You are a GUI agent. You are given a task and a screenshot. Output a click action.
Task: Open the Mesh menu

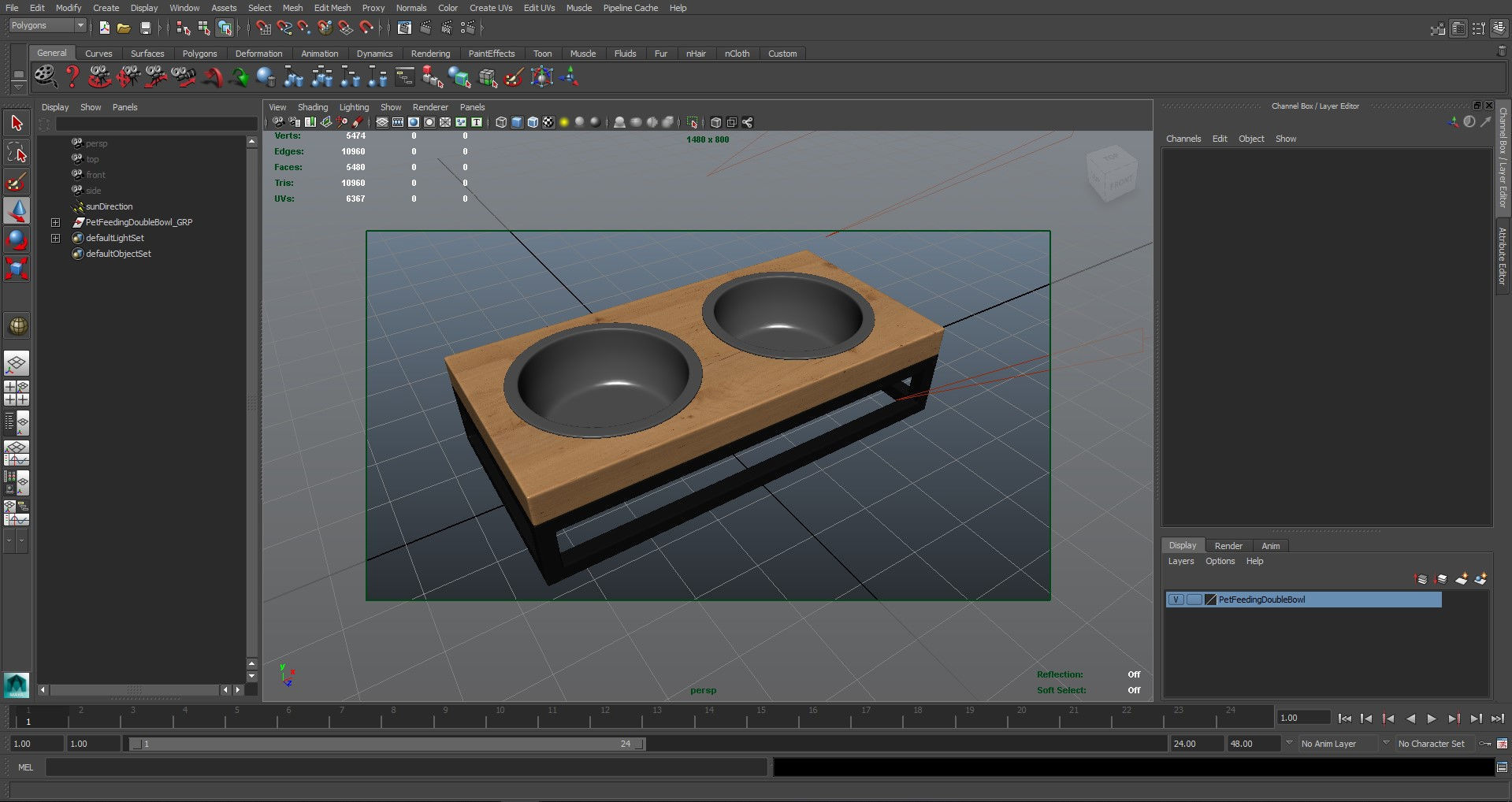(292, 8)
